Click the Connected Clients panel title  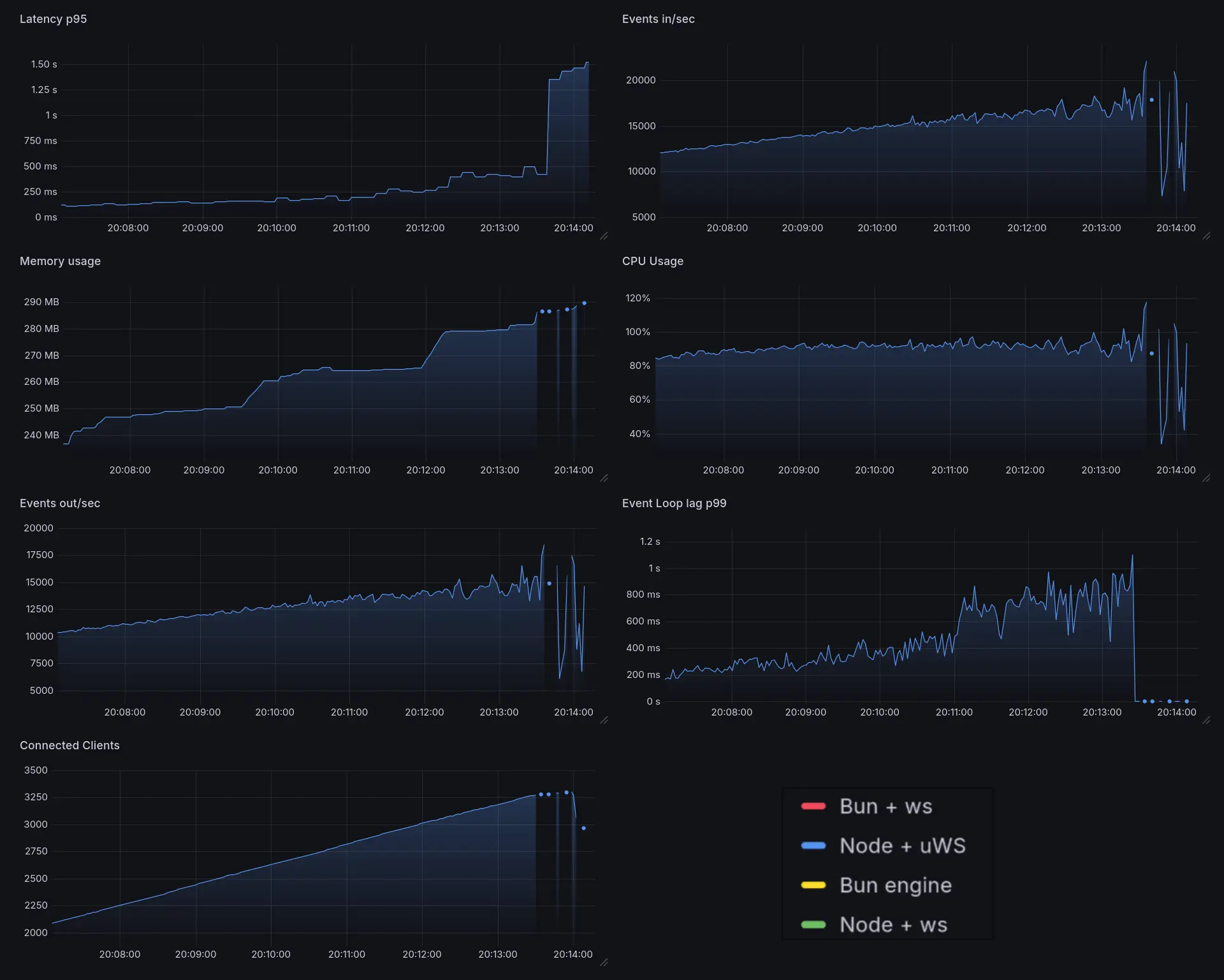[69, 746]
